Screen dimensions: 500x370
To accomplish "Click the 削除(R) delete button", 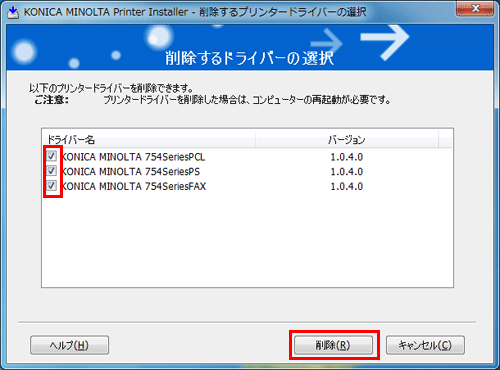I will point(333,345).
